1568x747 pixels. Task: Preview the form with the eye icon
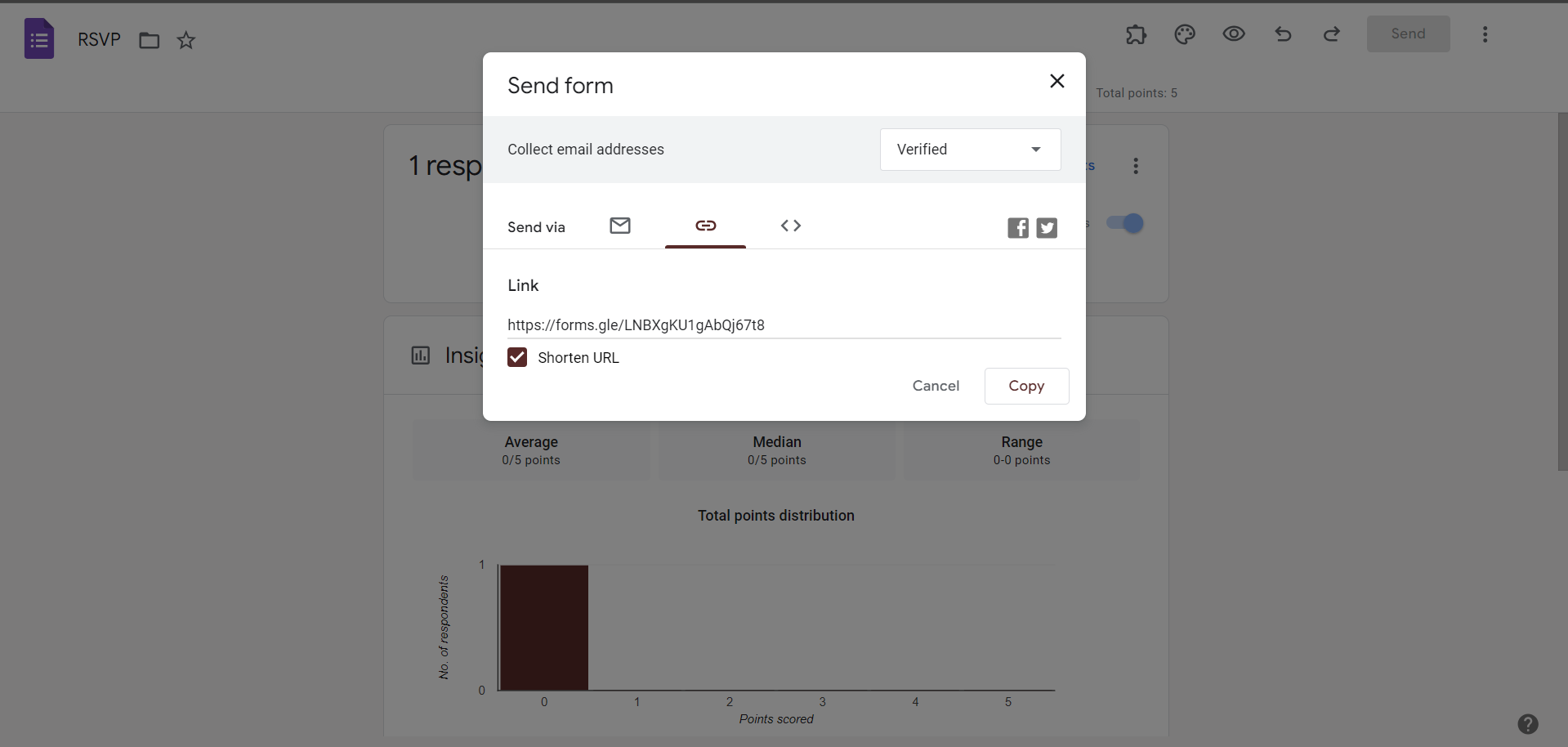click(x=1234, y=34)
